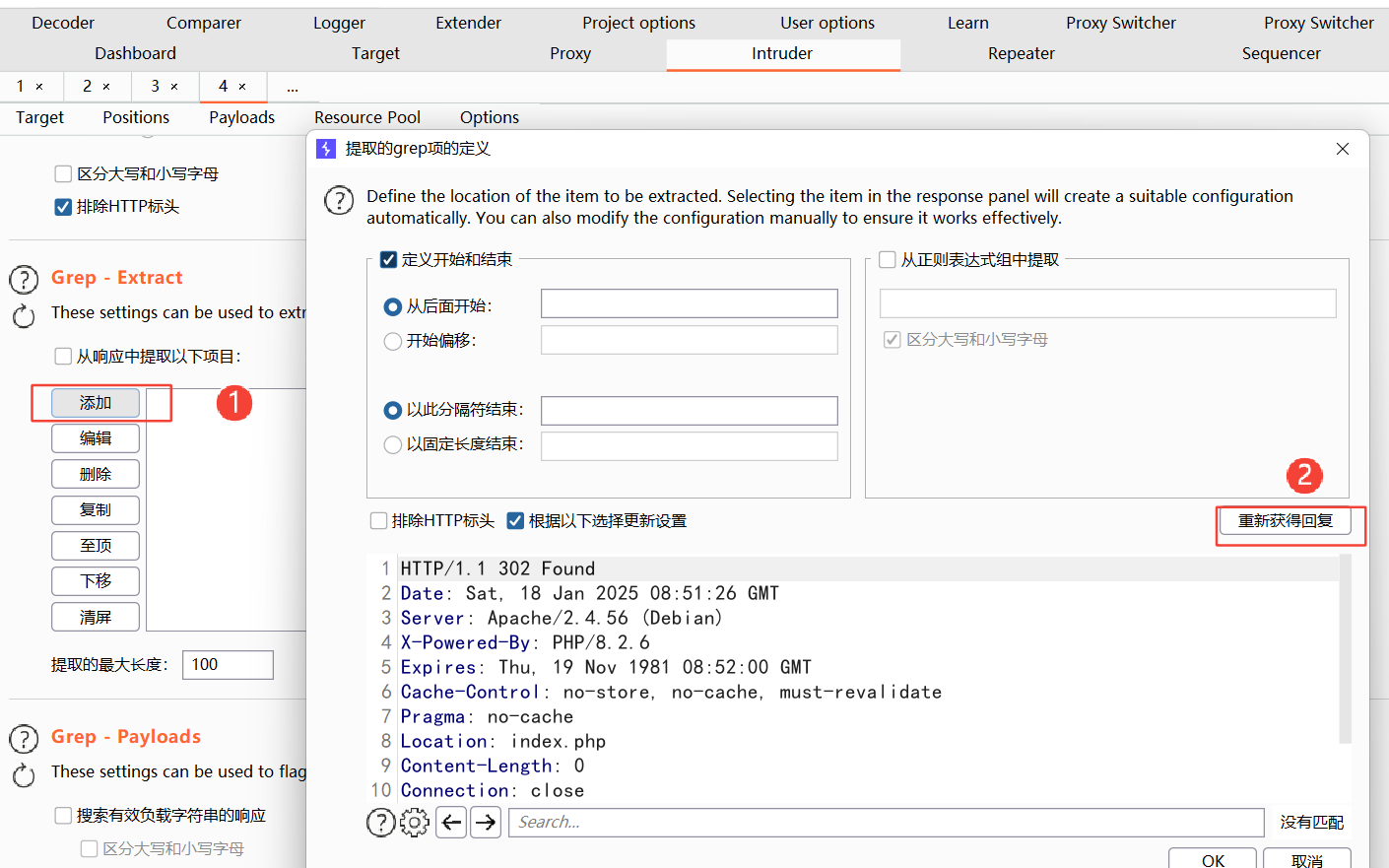Open help for the Grep - Payloads section
The width and height of the screenshot is (1389, 868).
(24, 739)
